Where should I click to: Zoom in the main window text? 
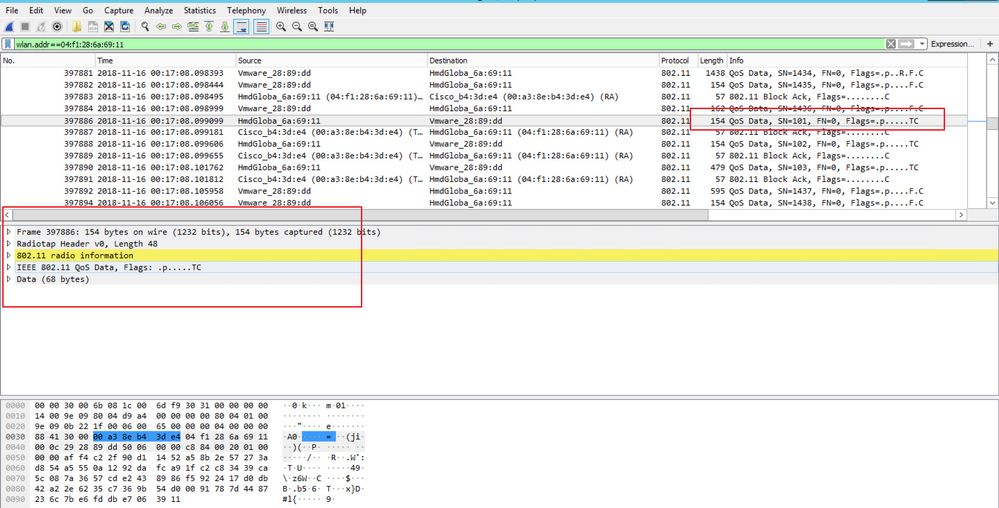(x=281, y=27)
